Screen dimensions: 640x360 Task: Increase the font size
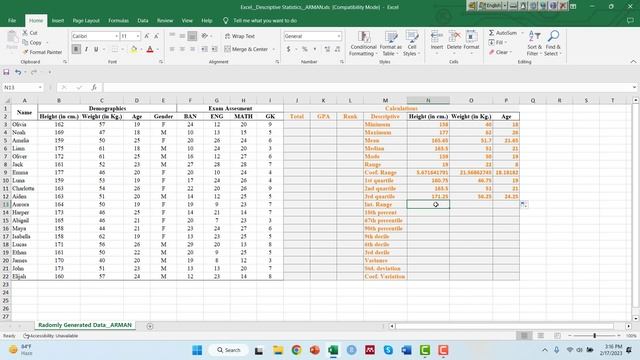coord(147,36)
